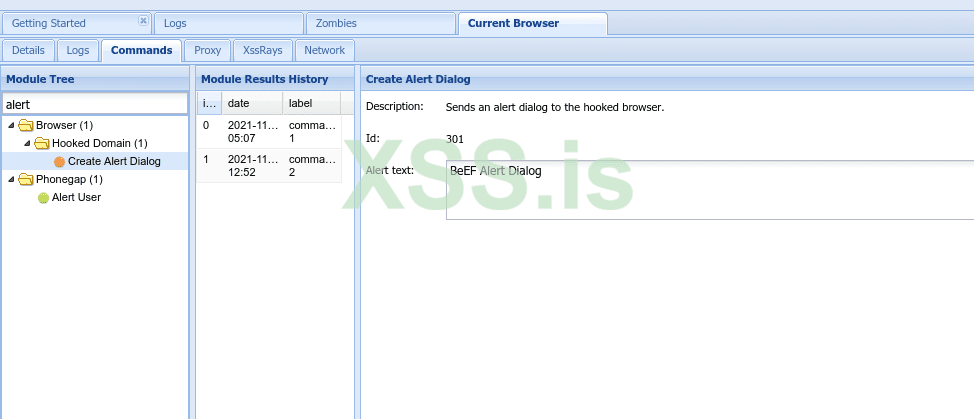Select the Phonegap (1) tree label
Image resolution: width=974 pixels, height=419 pixels.
coord(70,179)
